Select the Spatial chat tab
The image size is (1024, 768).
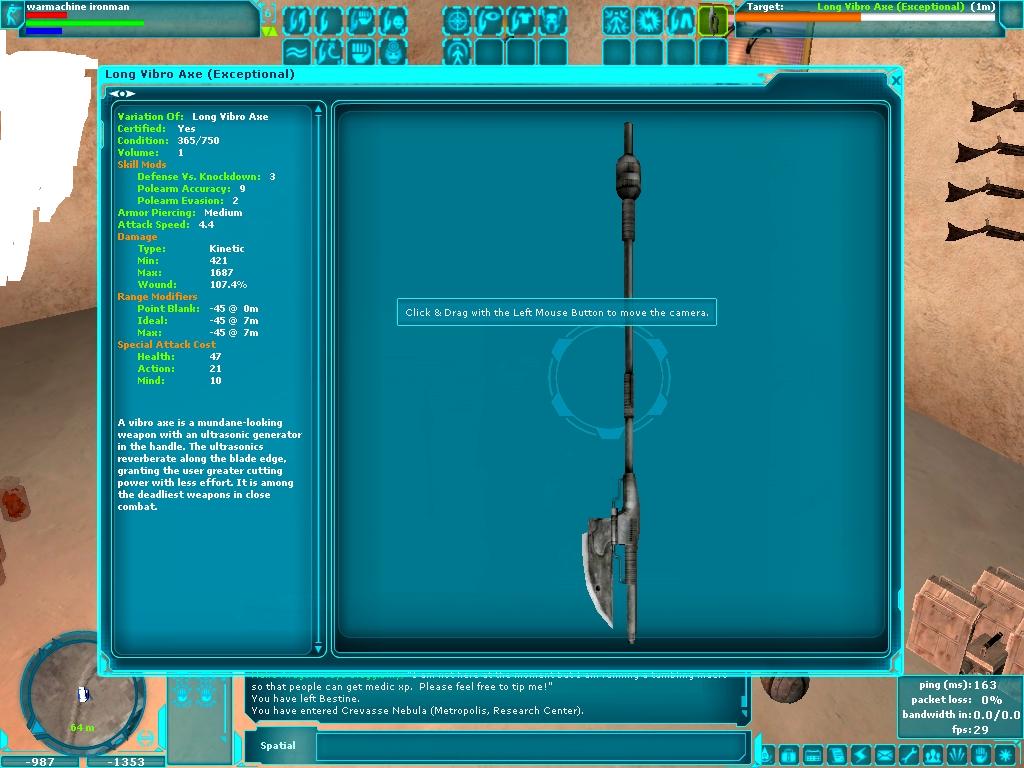pos(278,746)
